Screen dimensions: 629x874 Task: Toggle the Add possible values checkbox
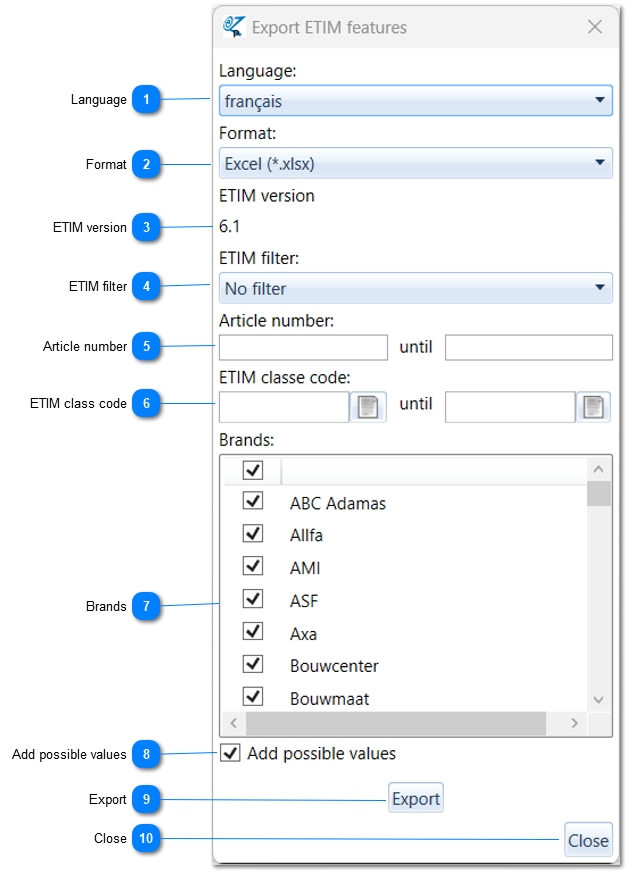[x=230, y=753]
